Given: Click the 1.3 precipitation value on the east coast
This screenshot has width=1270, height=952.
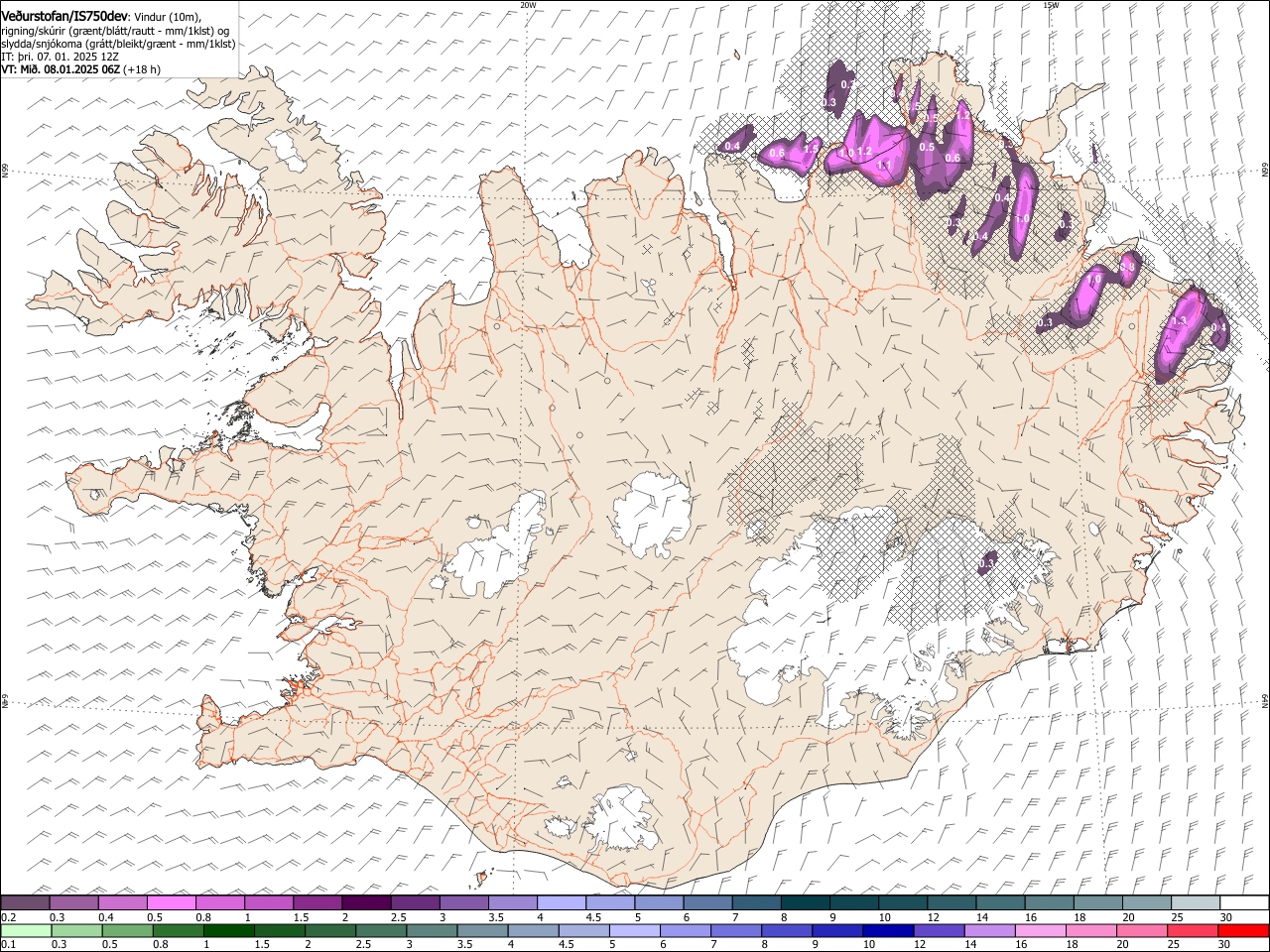Looking at the screenshot, I should pos(1180,322).
